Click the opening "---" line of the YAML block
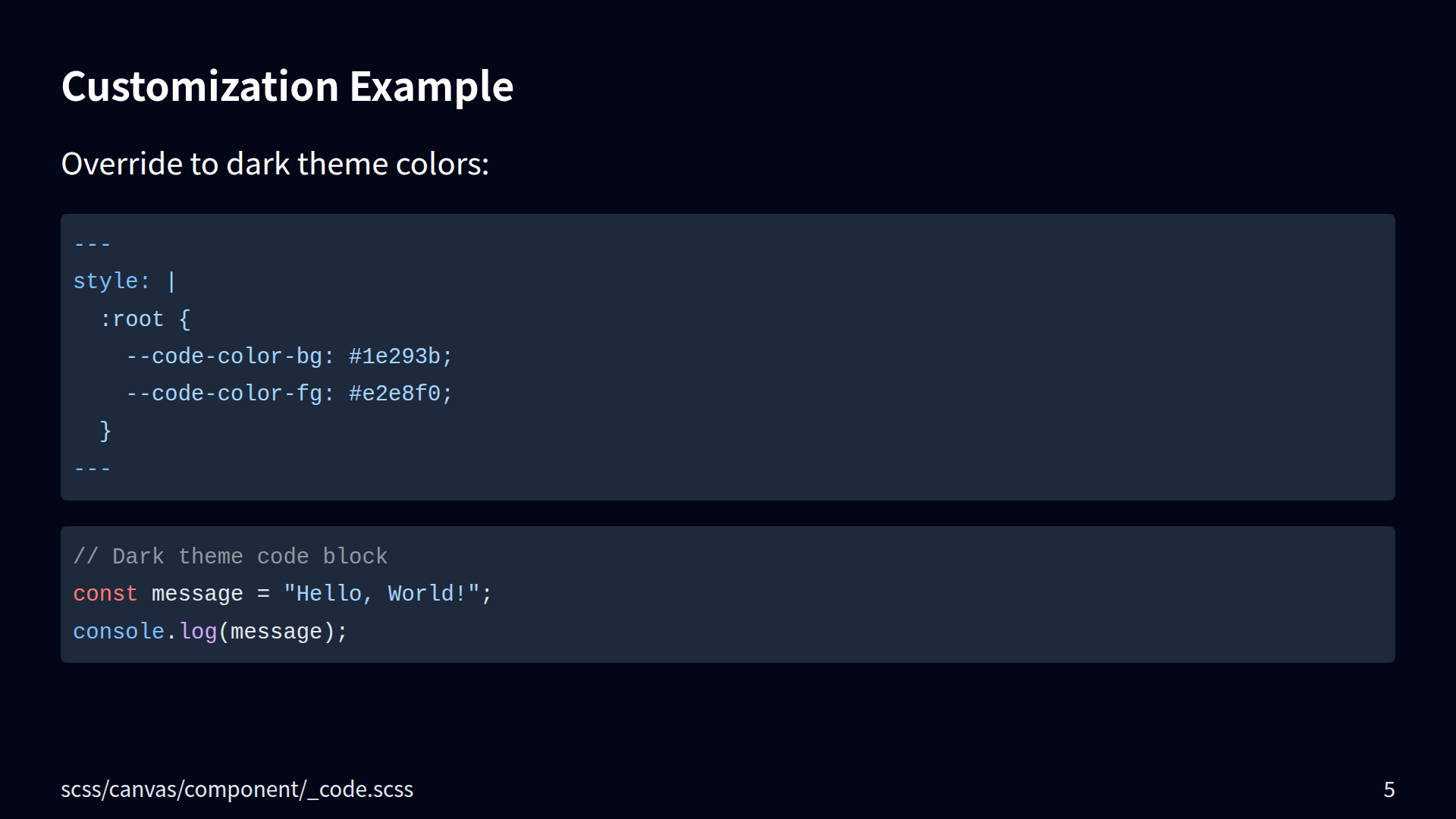The width and height of the screenshot is (1456, 819). point(93,244)
